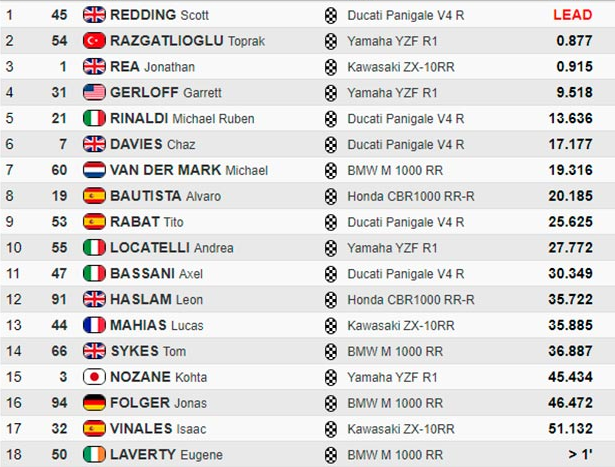Click checkered flag icon in Sykes' row

click(x=331, y=351)
